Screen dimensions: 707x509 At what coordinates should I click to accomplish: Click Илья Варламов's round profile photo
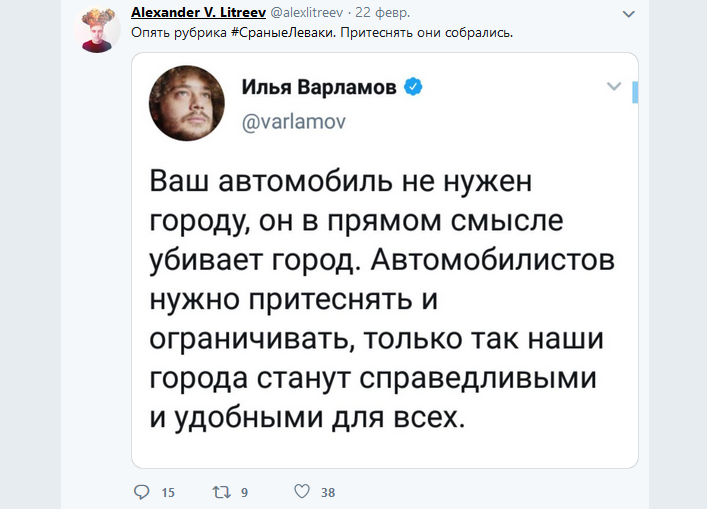coord(187,105)
